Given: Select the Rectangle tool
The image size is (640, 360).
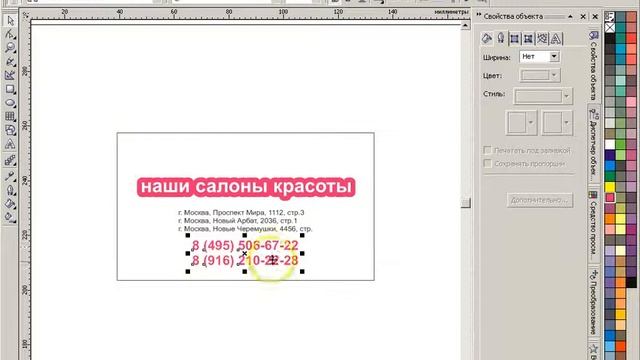Looking at the screenshot, I should tap(10, 89).
